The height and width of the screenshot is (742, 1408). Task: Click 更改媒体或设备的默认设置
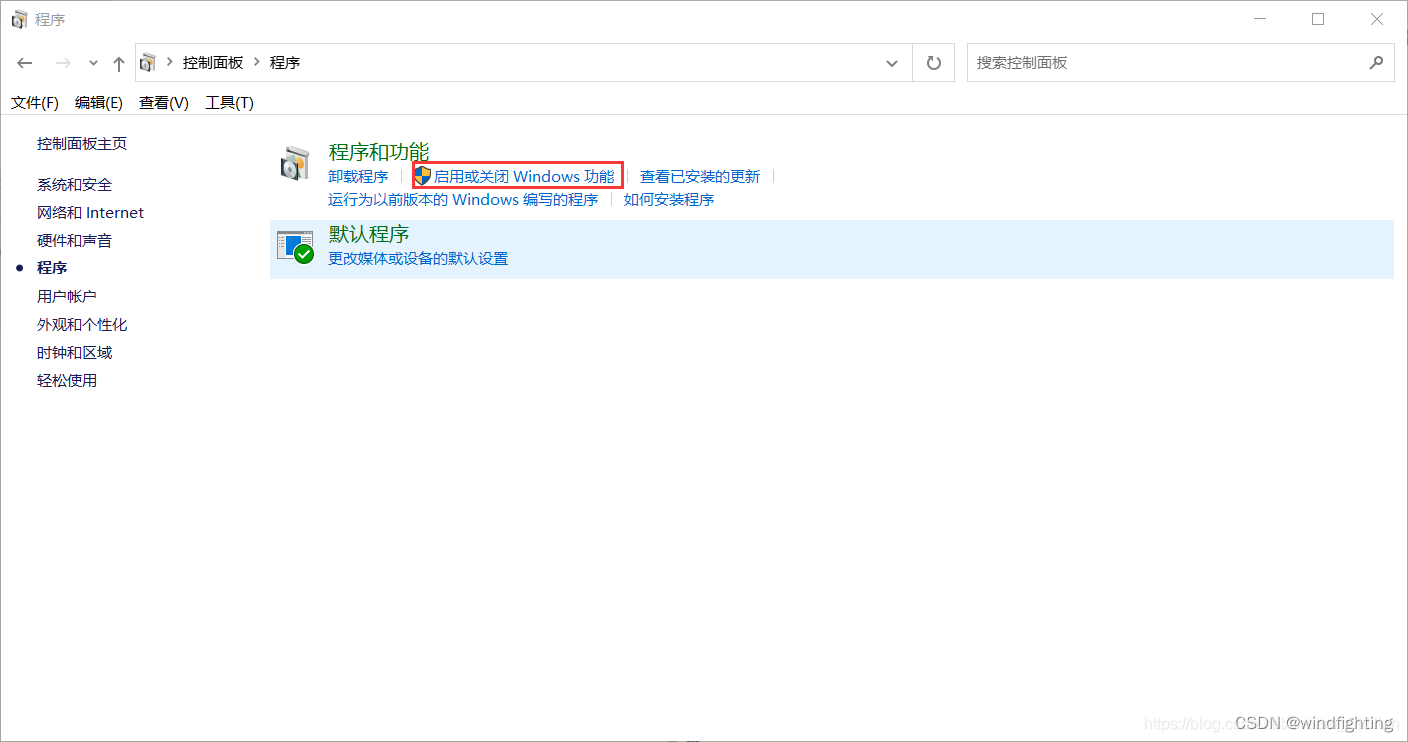418,258
